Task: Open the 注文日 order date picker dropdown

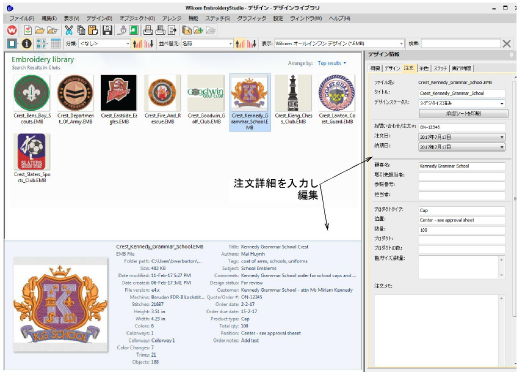Action: 462,137
